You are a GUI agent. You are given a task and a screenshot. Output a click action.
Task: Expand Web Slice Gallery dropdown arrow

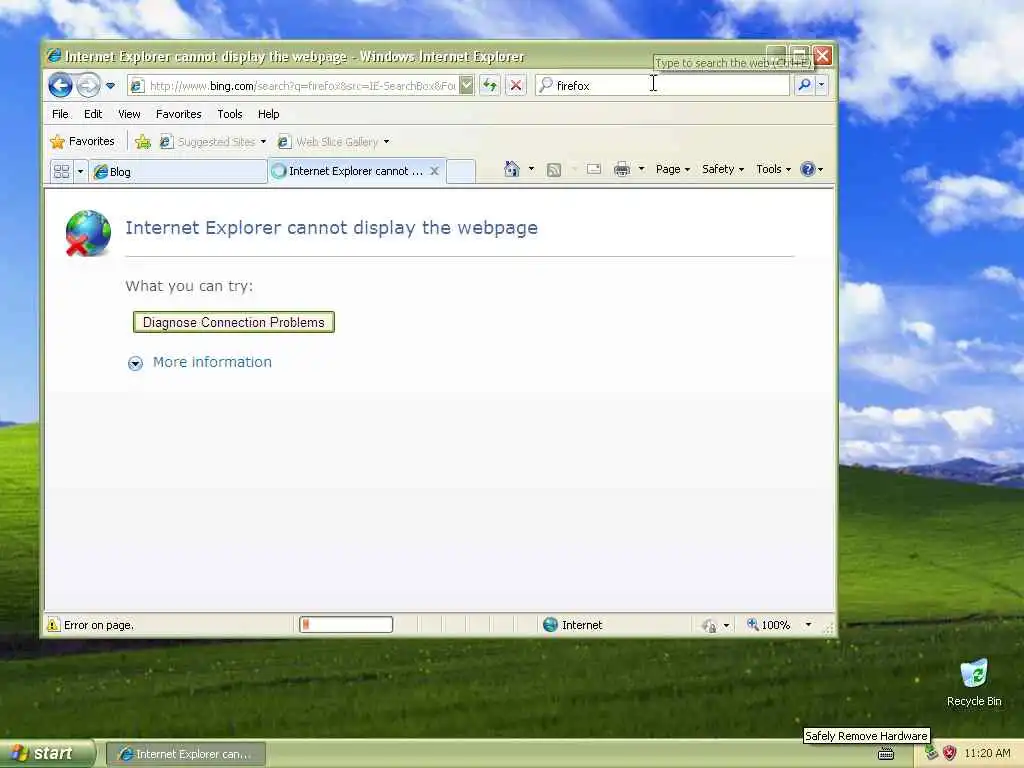click(x=387, y=141)
